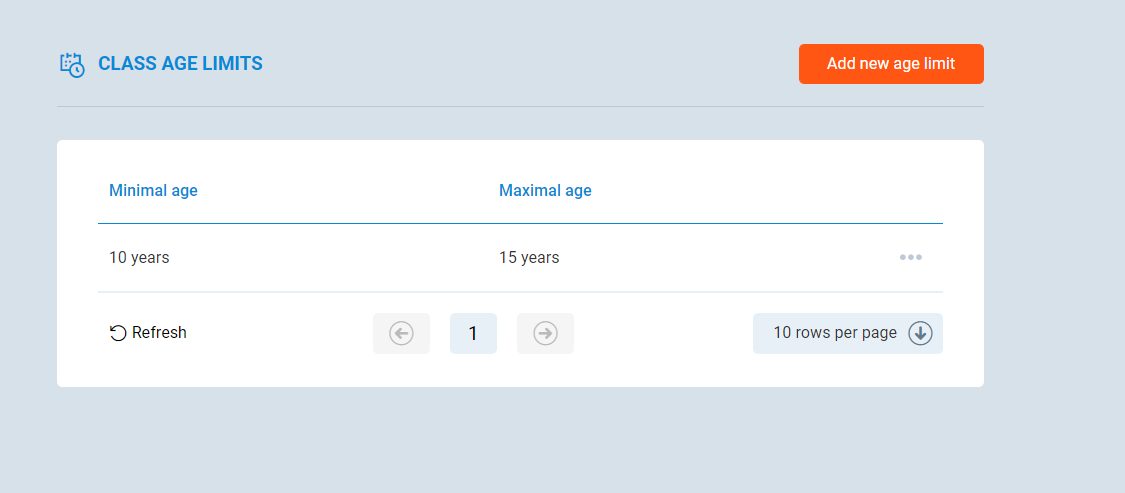
Task: Go to the previous page with left arrow
Action: (401, 333)
